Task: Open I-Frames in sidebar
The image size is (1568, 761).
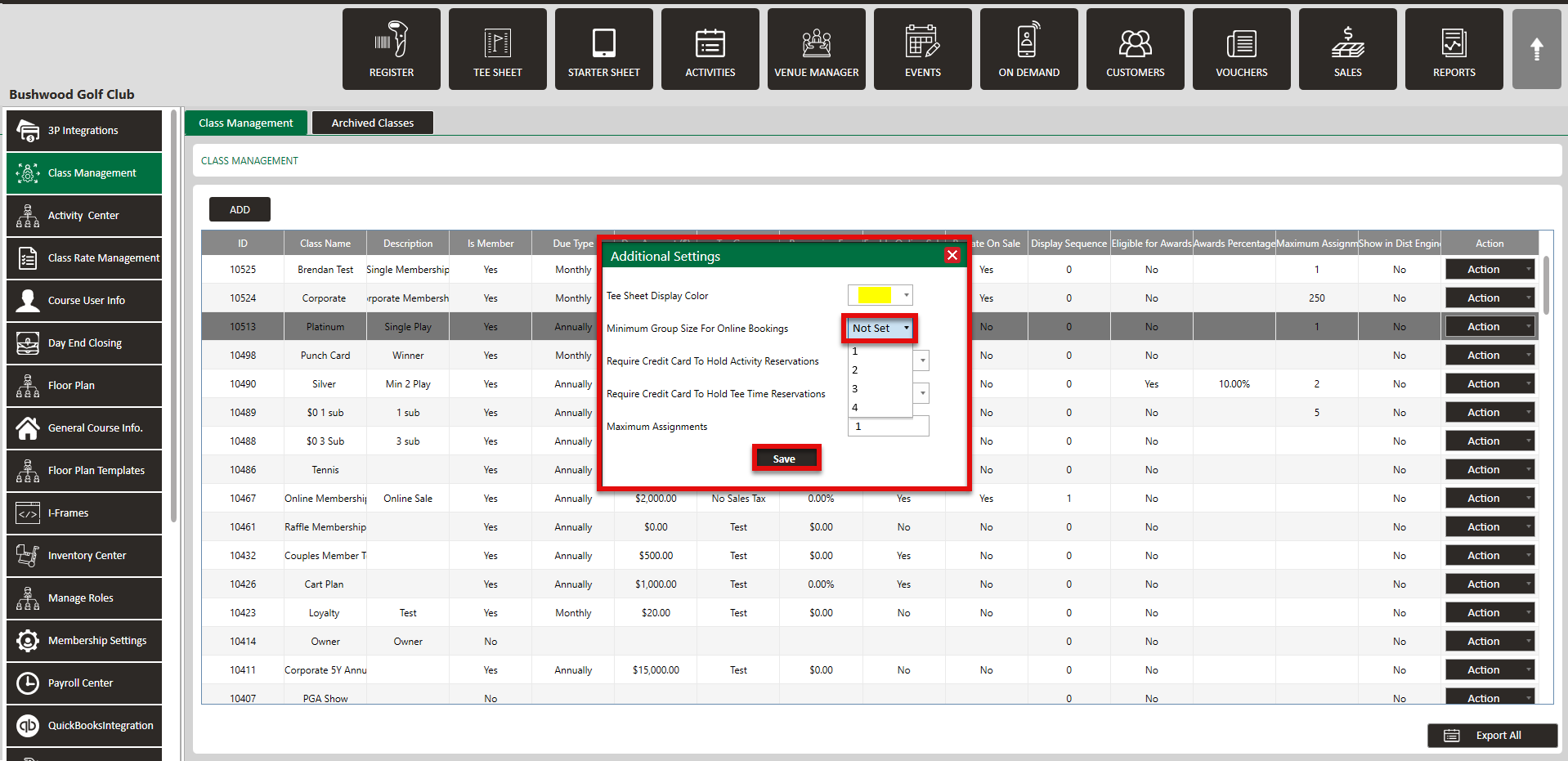Action: tap(84, 513)
